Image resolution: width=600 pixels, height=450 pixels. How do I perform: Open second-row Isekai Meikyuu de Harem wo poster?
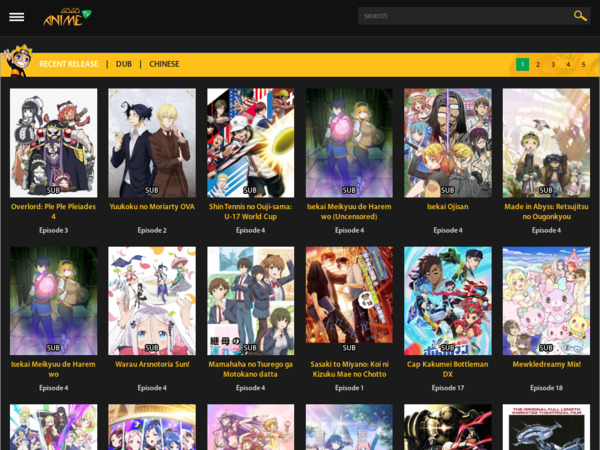[54, 300]
